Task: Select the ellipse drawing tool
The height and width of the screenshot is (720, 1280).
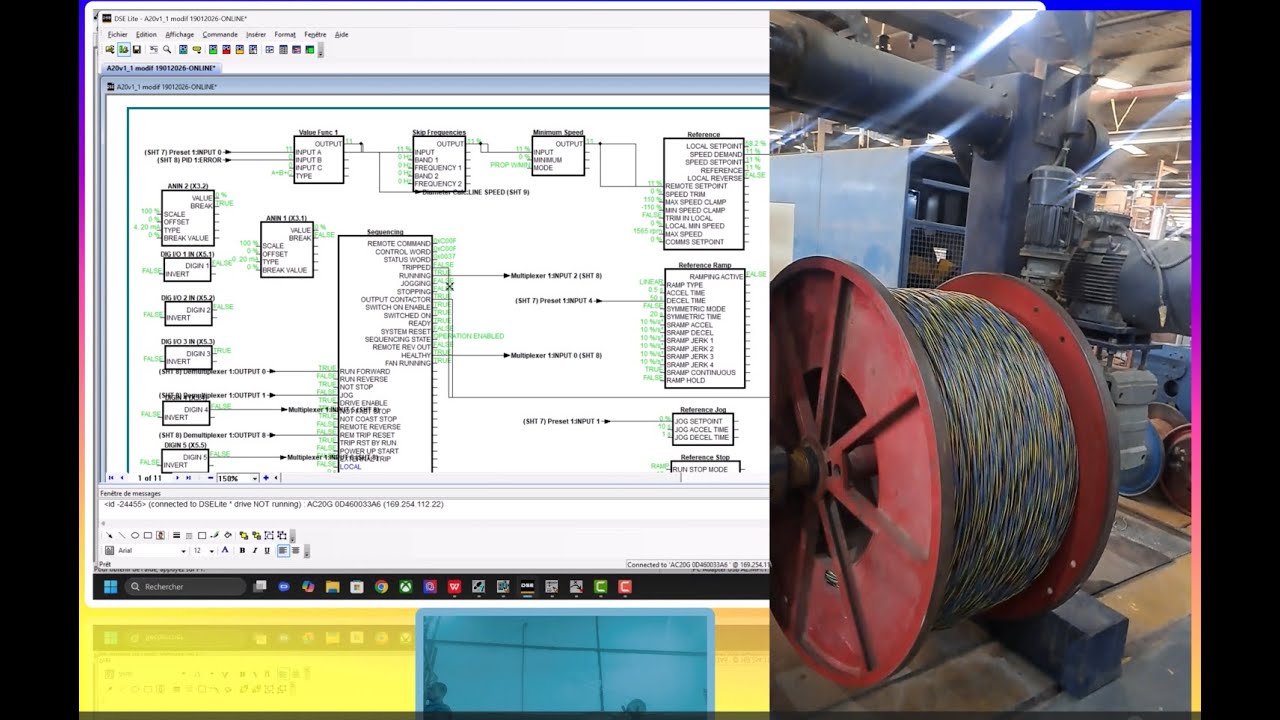Action: [x=135, y=535]
